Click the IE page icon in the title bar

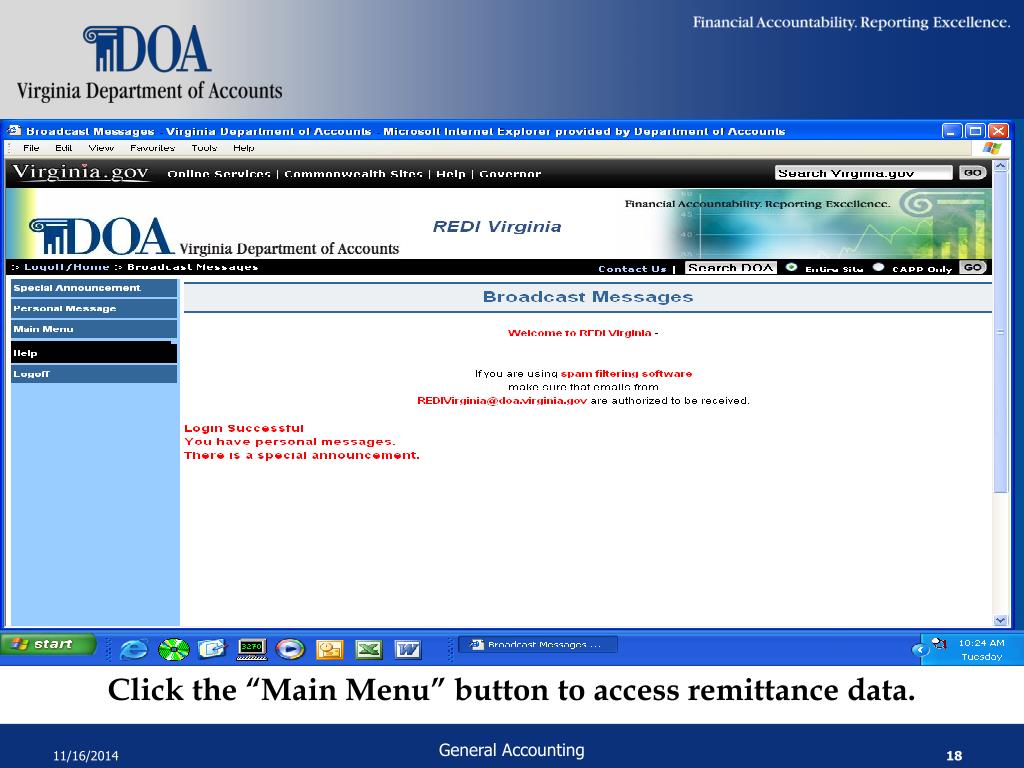14,131
